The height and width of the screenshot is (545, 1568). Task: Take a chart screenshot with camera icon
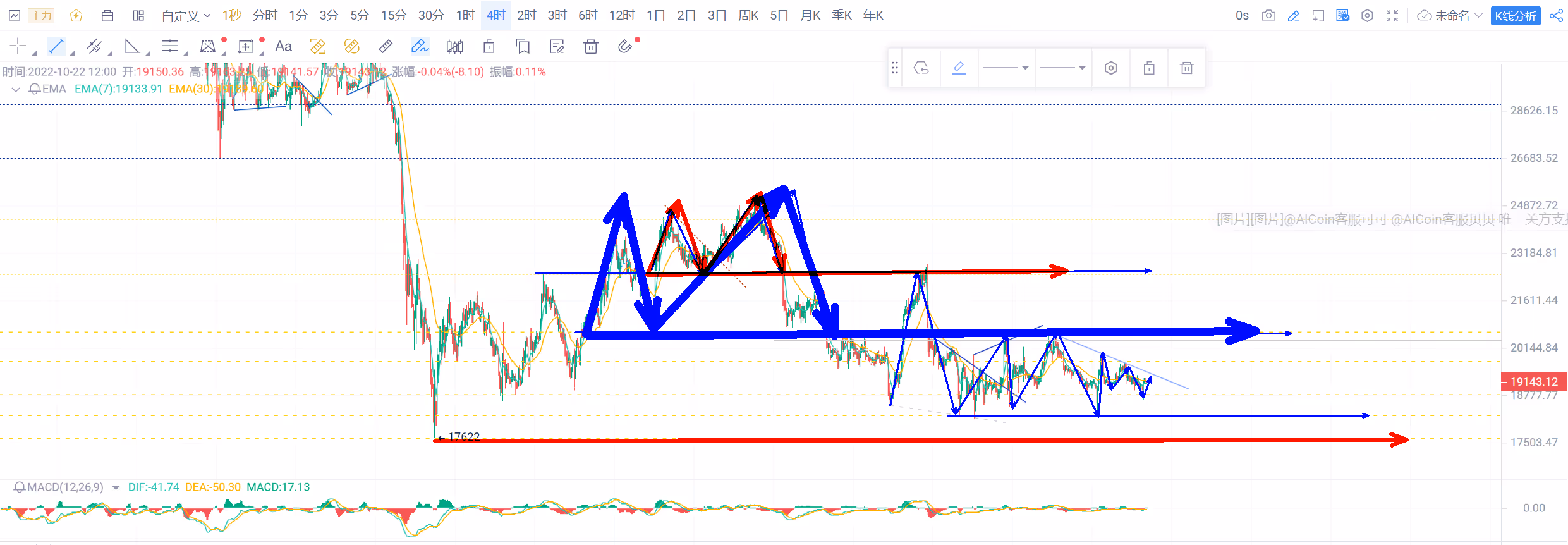pyautogui.click(x=1268, y=16)
